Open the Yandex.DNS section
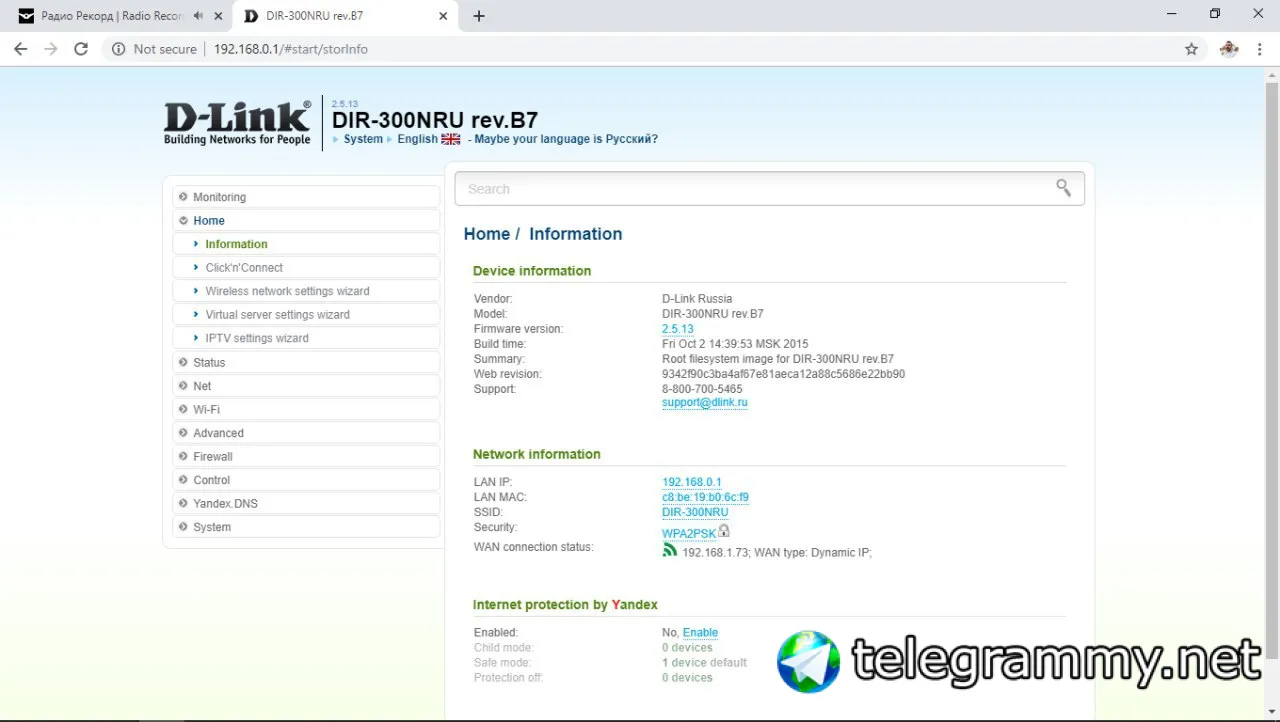This screenshot has height=722, width=1280. click(306, 503)
